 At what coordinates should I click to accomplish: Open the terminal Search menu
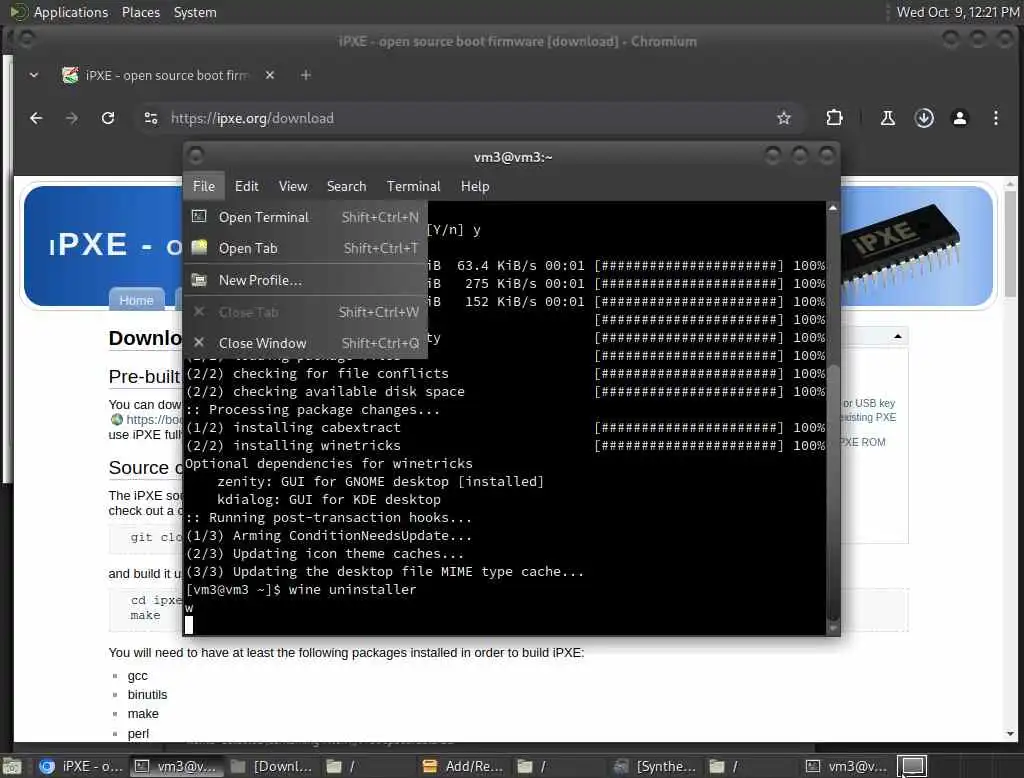[346, 186]
